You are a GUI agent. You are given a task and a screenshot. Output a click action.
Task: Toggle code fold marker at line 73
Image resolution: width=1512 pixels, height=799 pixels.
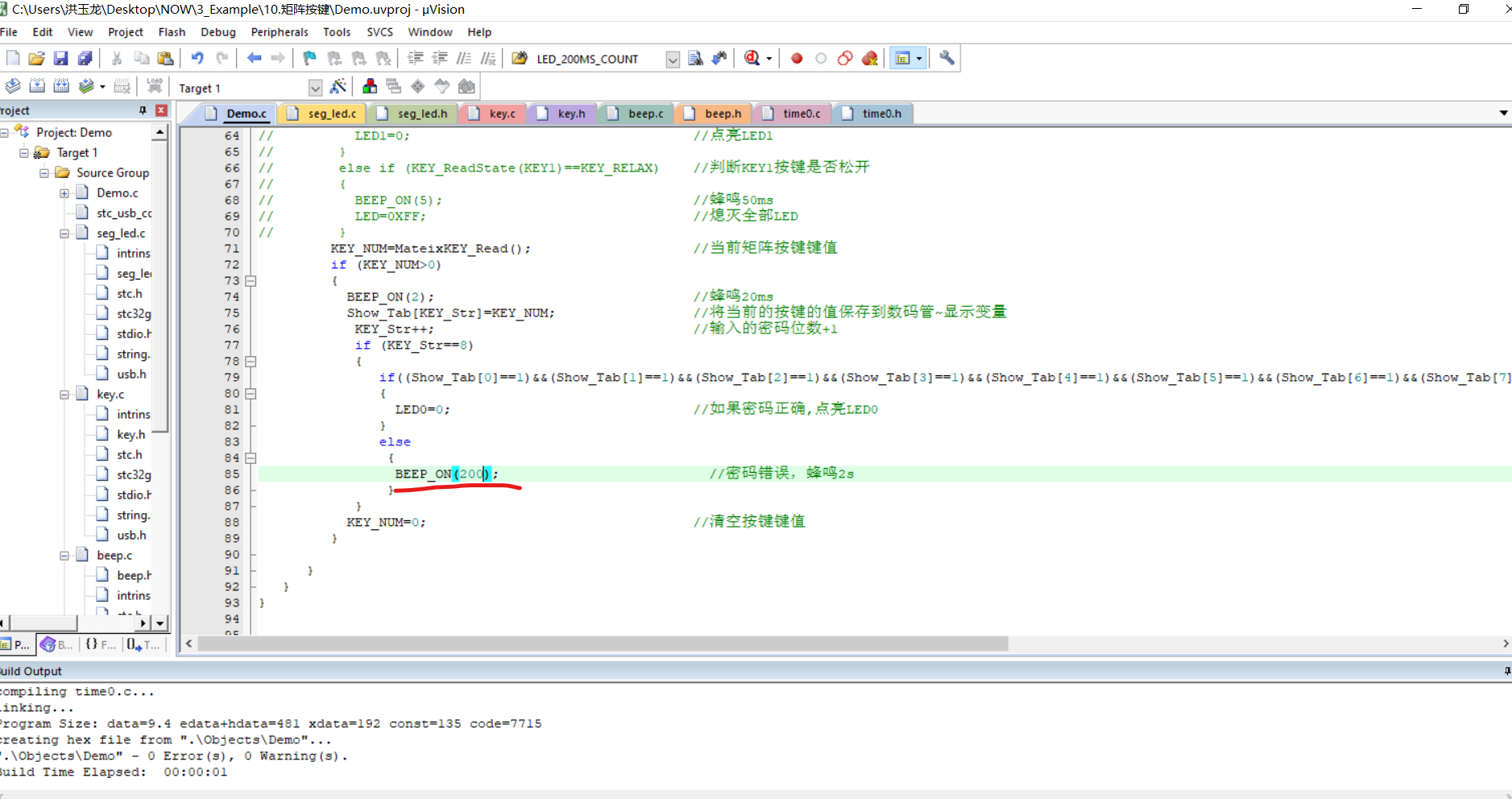point(251,281)
